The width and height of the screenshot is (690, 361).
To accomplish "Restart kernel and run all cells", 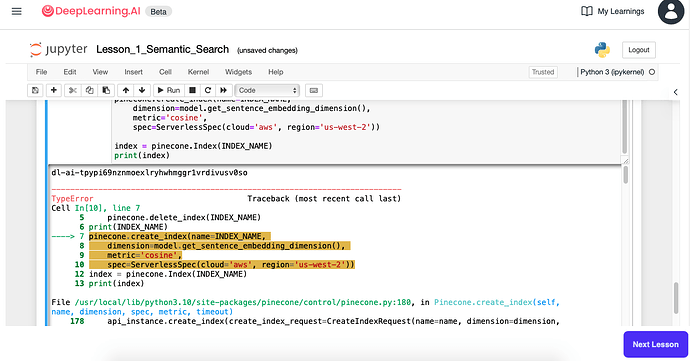I will 224,90.
